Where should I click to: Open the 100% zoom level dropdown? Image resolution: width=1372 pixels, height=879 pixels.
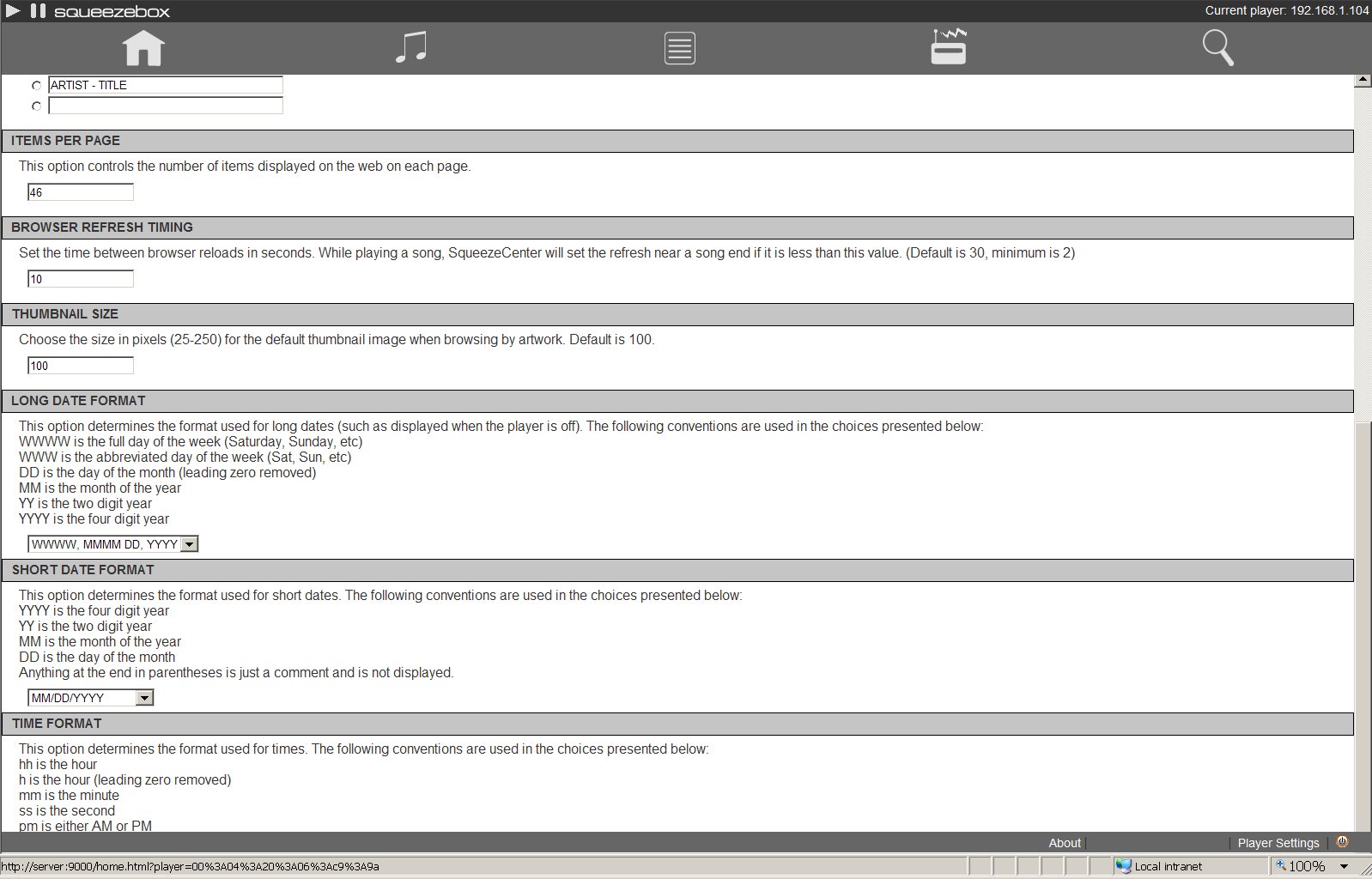pyautogui.click(x=1344, y=866)
